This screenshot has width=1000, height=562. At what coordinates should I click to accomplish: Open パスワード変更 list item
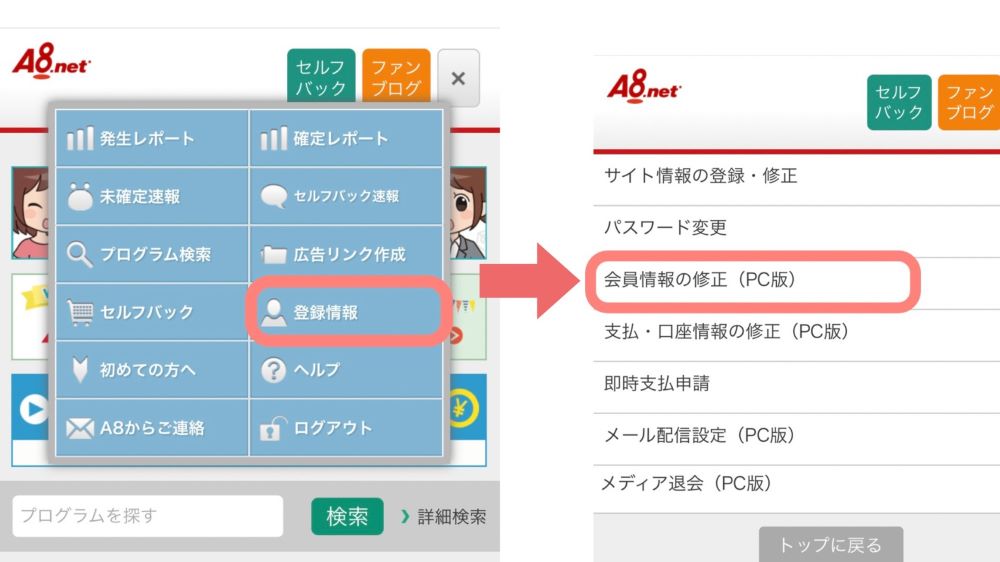click(x=797, y=228)
